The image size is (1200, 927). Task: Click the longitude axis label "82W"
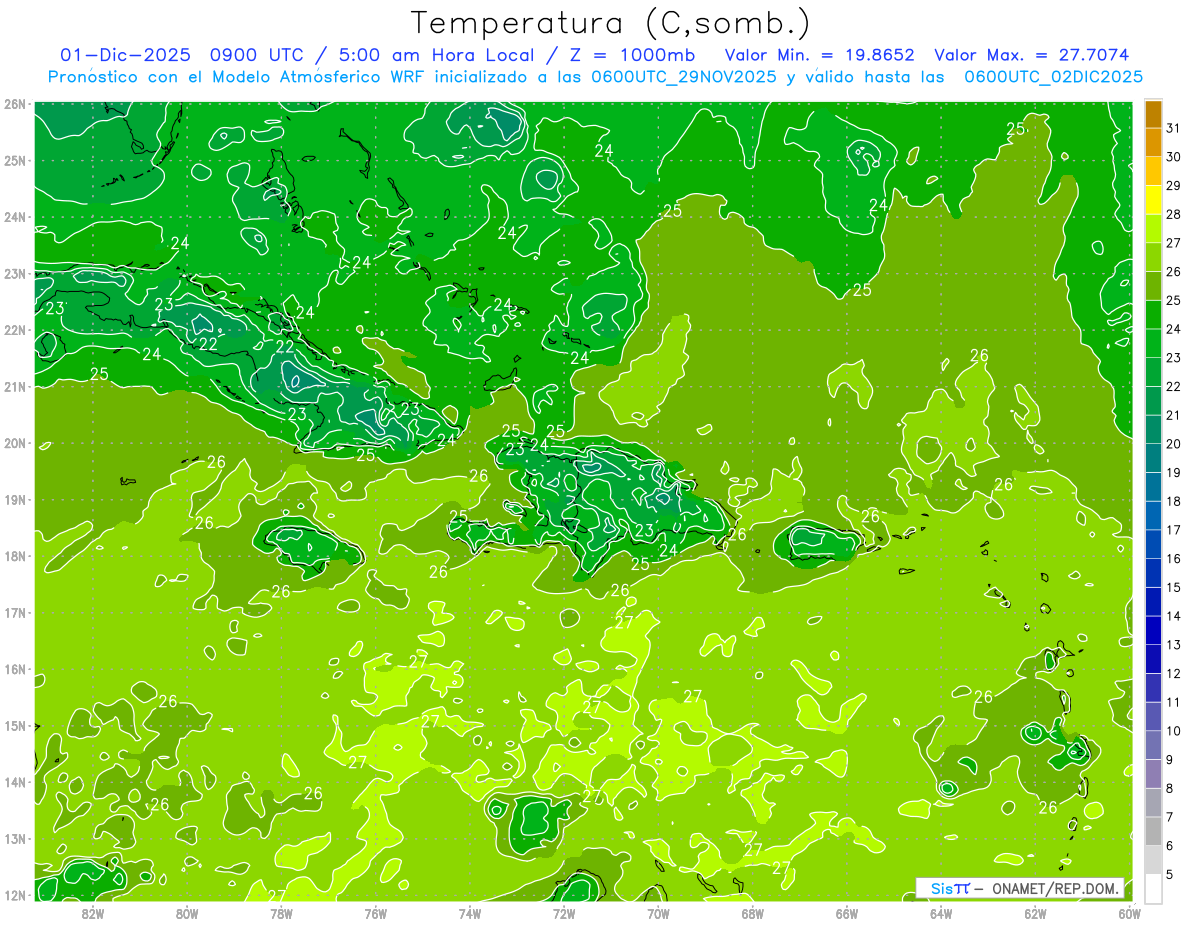click(92, 913)
